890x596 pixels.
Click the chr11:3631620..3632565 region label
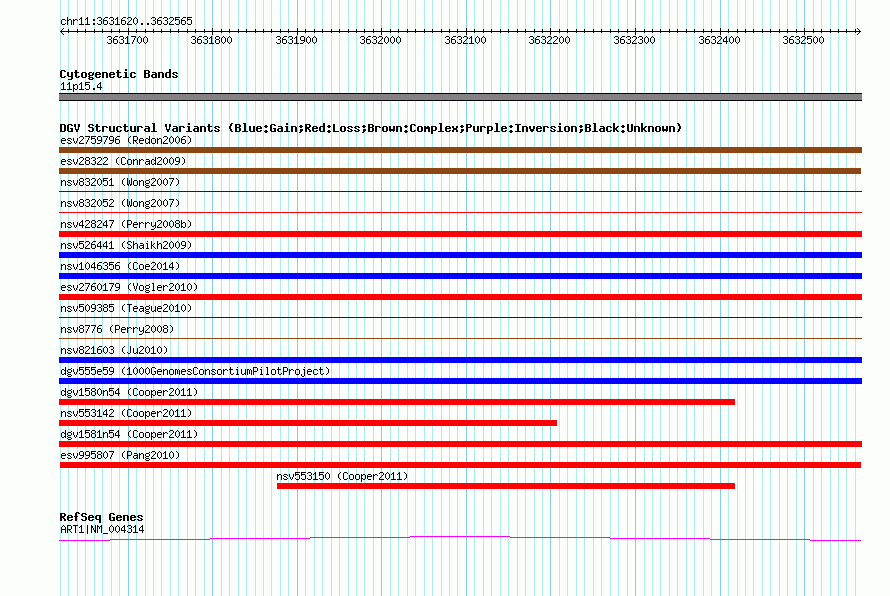pos(126,21)
